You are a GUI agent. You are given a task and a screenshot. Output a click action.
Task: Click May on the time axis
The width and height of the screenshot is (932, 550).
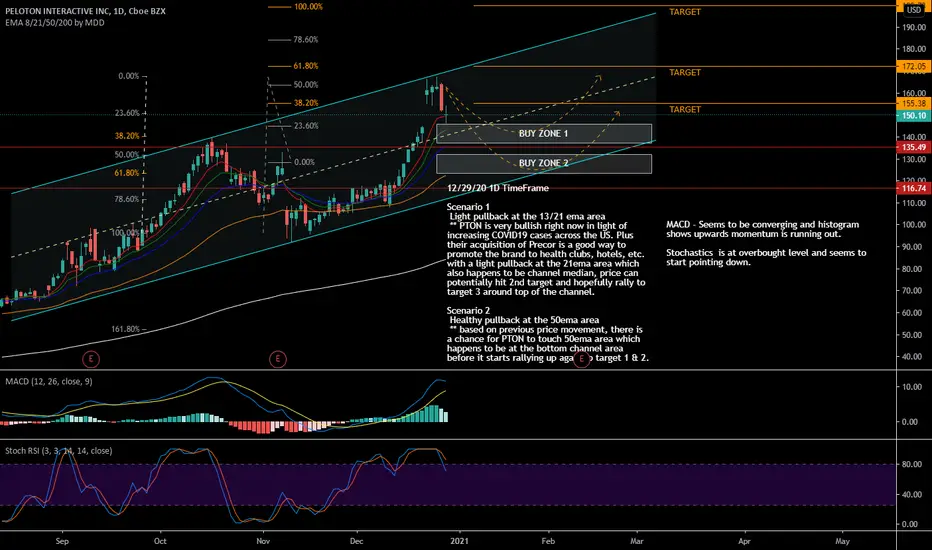pyautogui.click(x=842, y=541)
